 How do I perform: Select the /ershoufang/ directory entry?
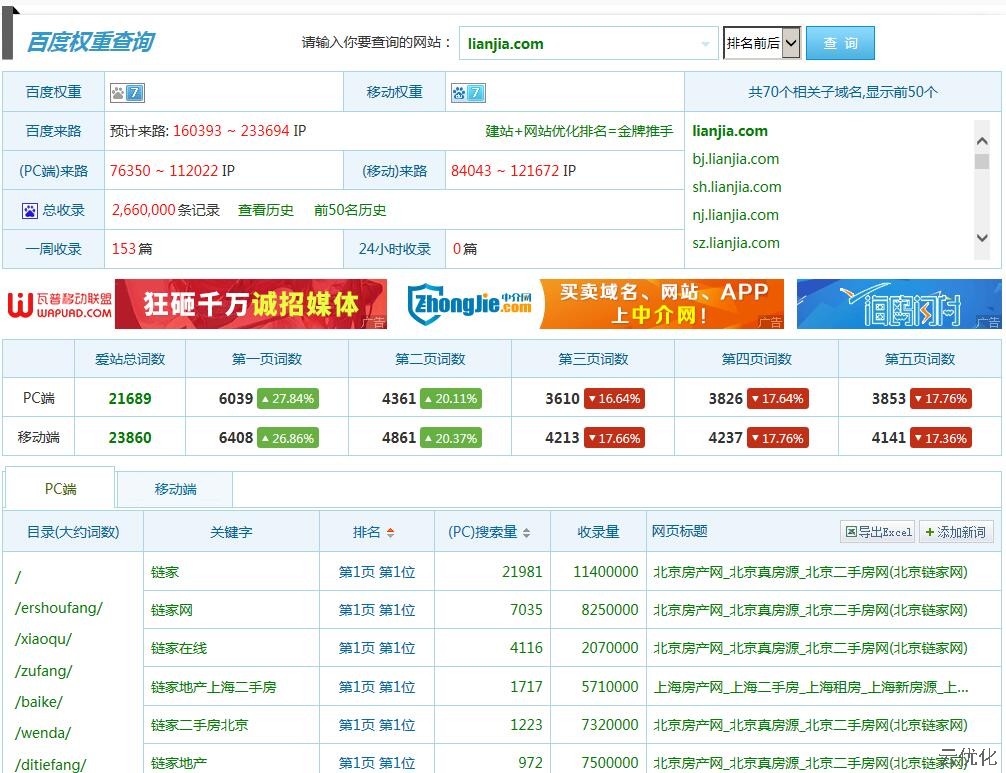tap(59, 608)
